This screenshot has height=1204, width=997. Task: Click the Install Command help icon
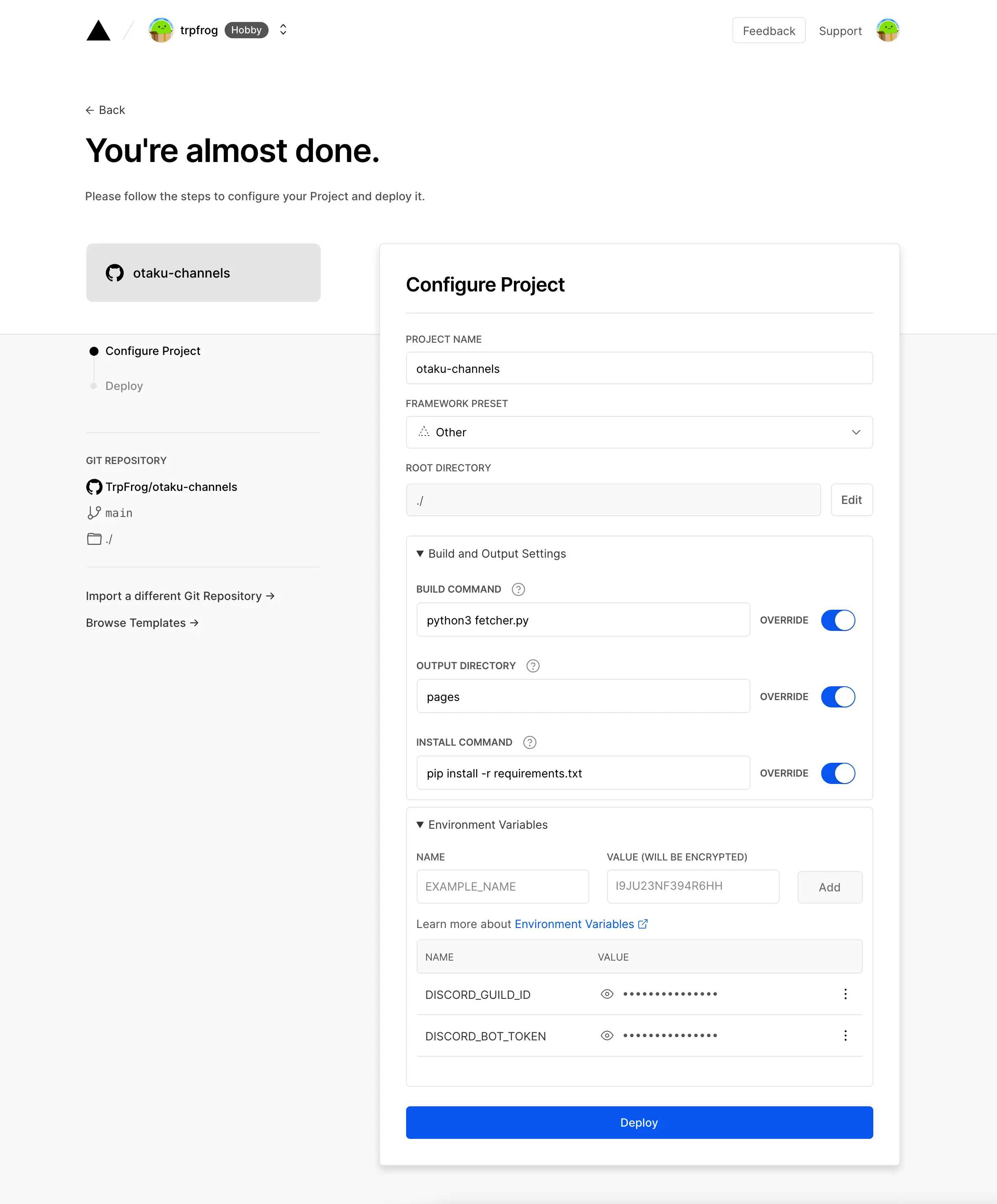[x=529, y=742]
